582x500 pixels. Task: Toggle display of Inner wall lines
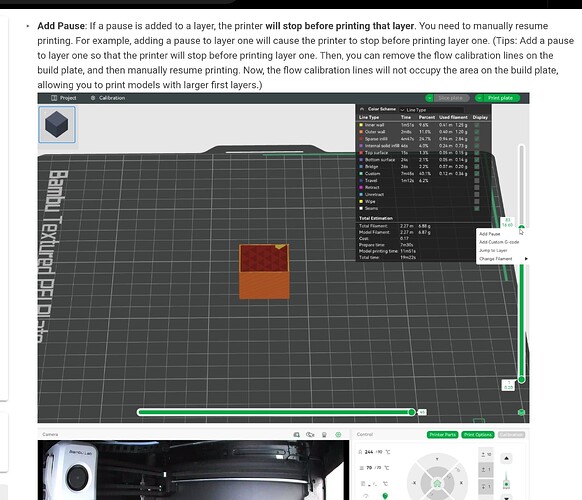coord(477,125)
